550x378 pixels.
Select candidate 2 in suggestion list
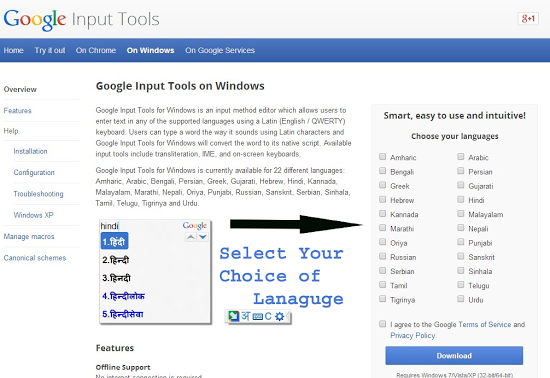[x=116, y=260]
